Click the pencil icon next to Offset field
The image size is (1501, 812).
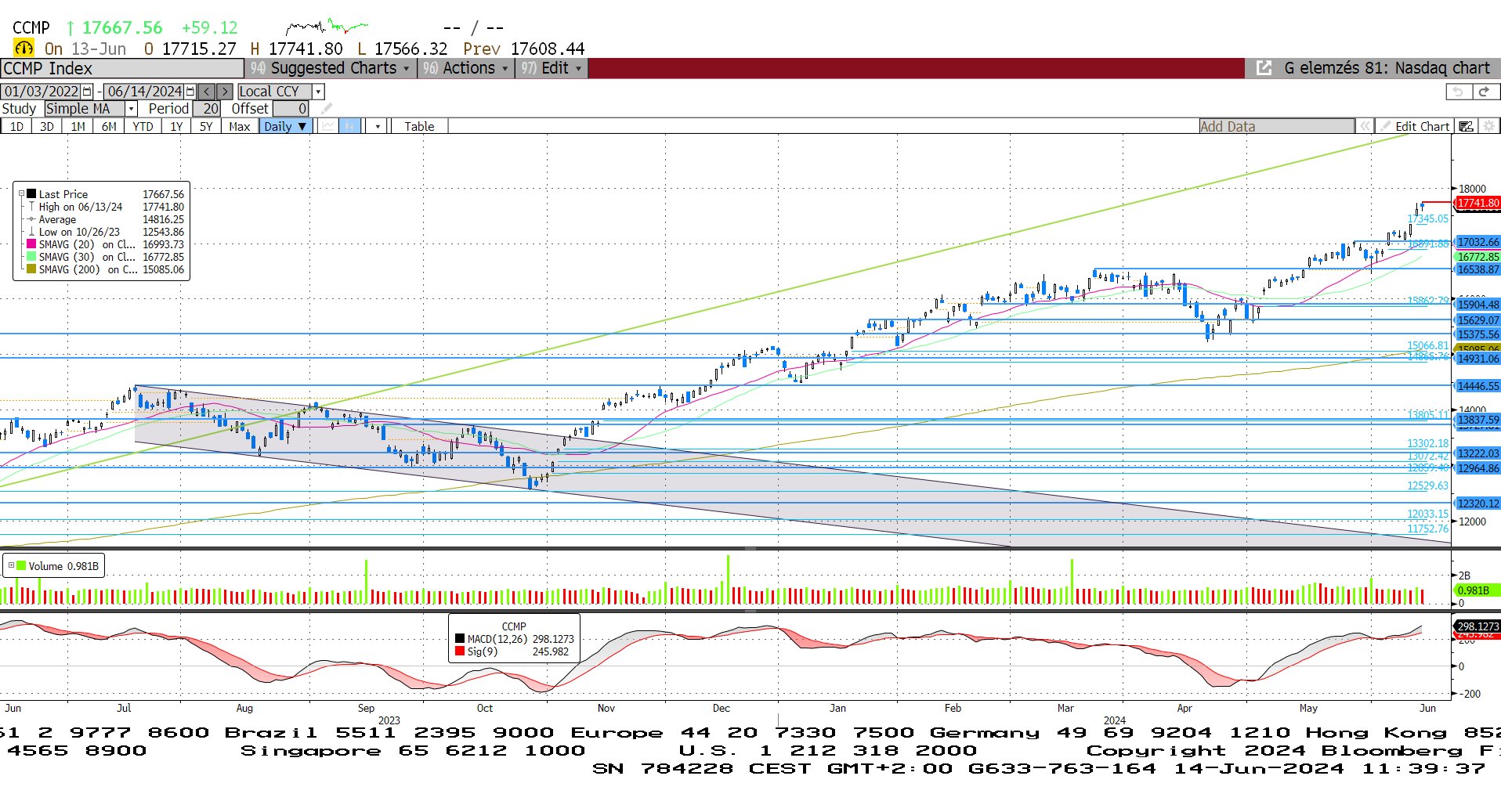(327, 109)
